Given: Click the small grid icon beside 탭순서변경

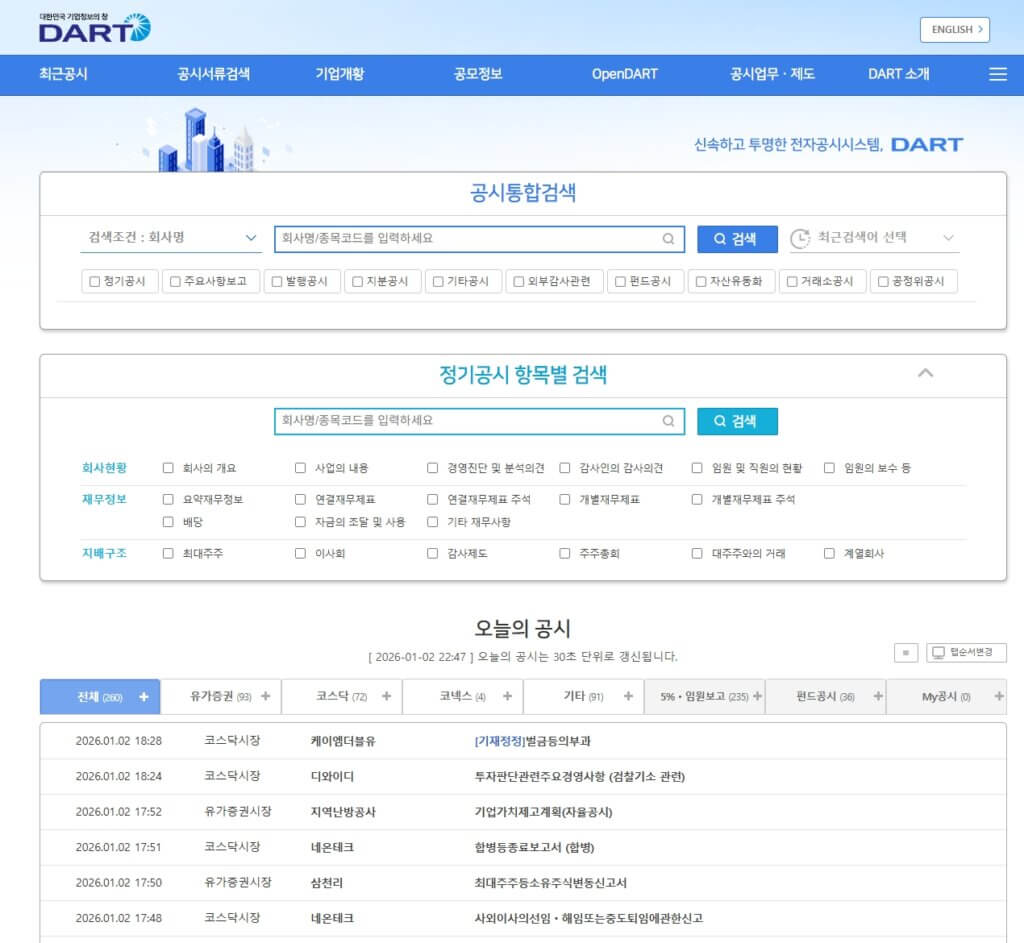Looking at the screenshot, I should 905,652.
